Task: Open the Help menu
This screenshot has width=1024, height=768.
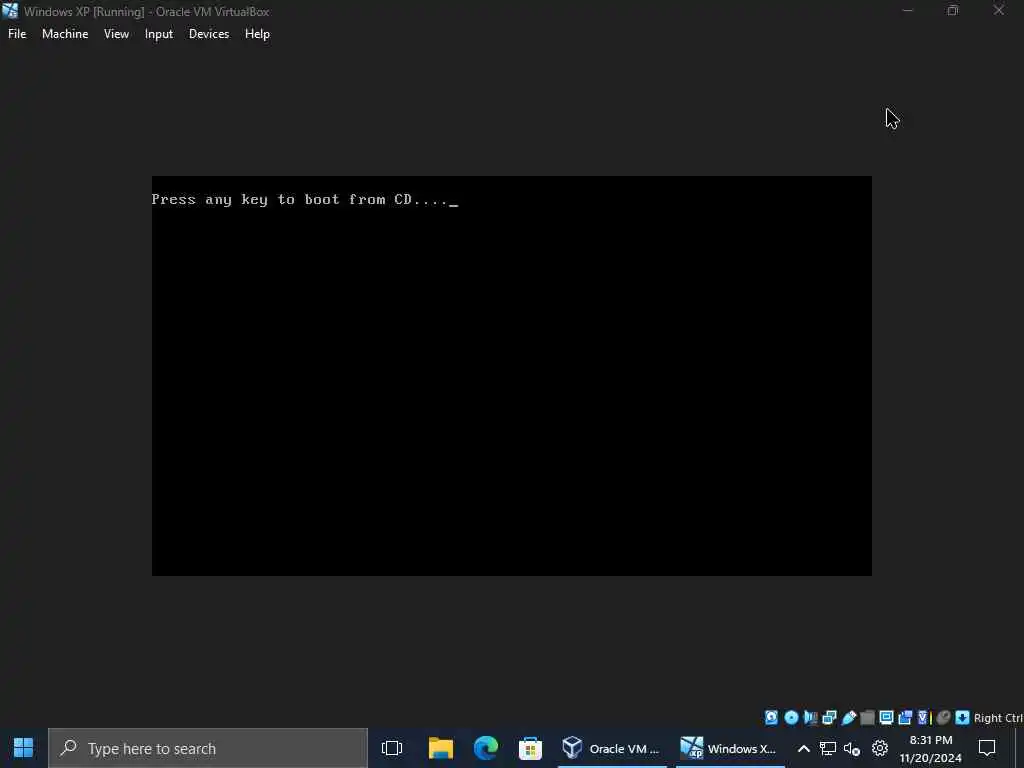Action: (257, 34)
